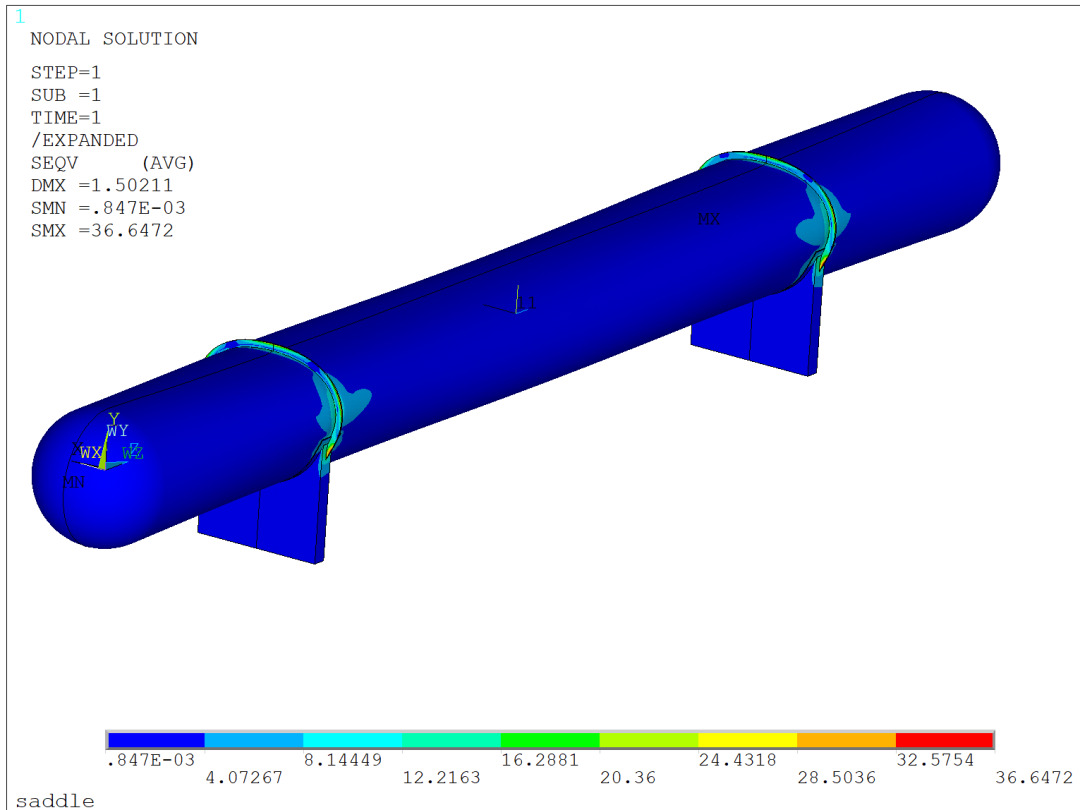This screenshot has height=810, width=1080.
Task: Click the TIME=1 label
Action: click(x=65, y=118)
